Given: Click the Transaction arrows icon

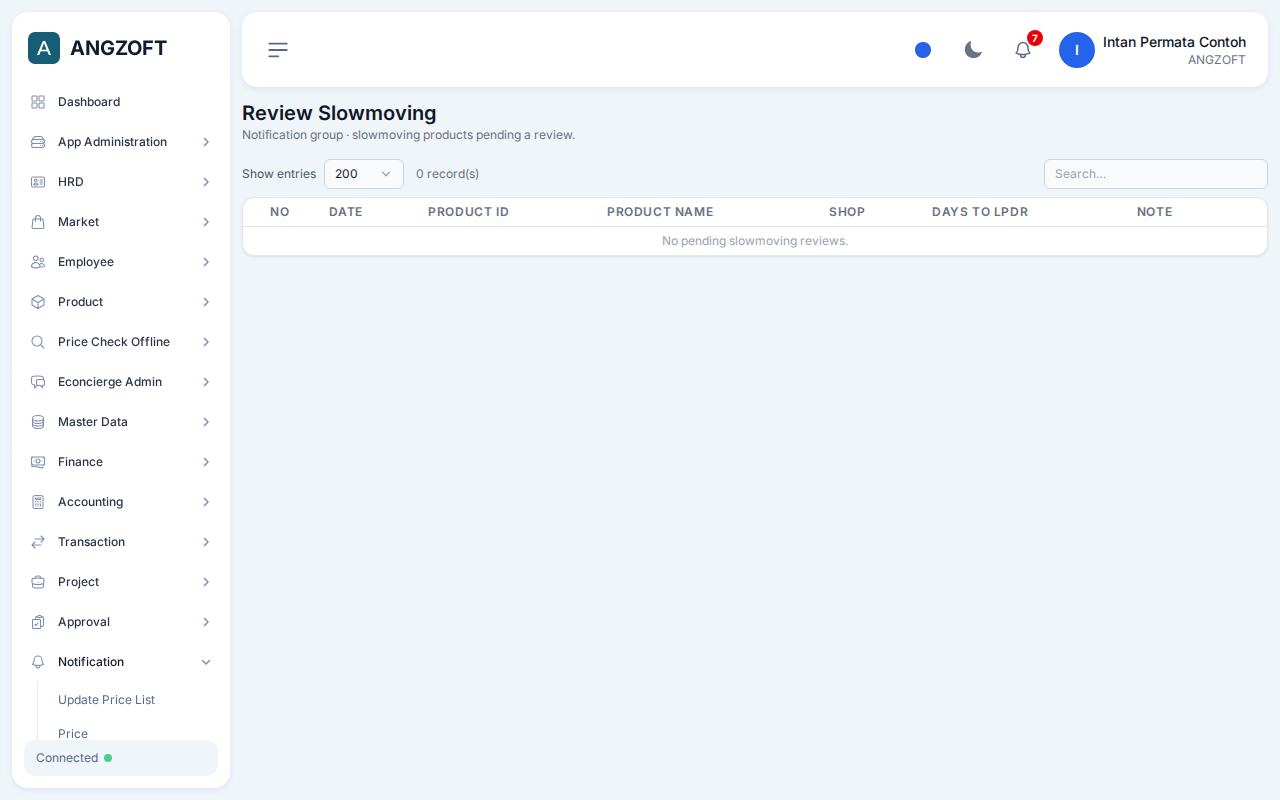Looking at the screenshot, I should (38, 542).
